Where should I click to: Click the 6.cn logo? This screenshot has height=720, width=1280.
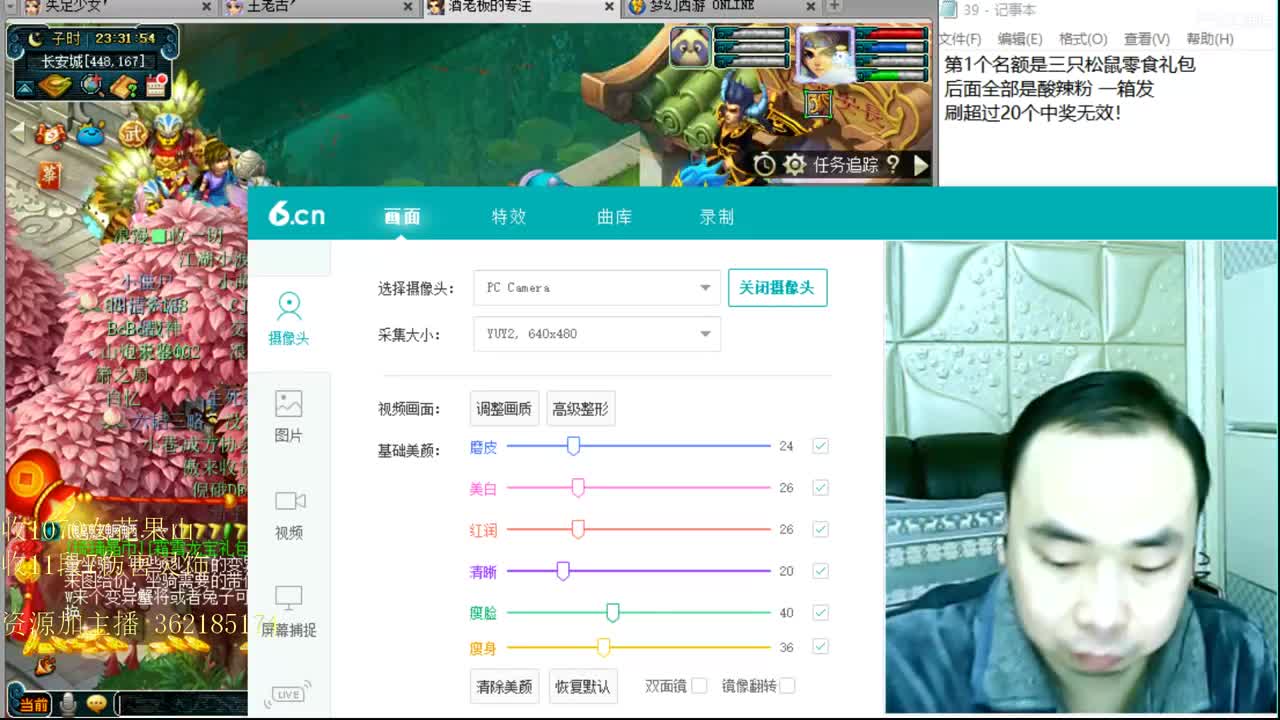coord(296,214)
